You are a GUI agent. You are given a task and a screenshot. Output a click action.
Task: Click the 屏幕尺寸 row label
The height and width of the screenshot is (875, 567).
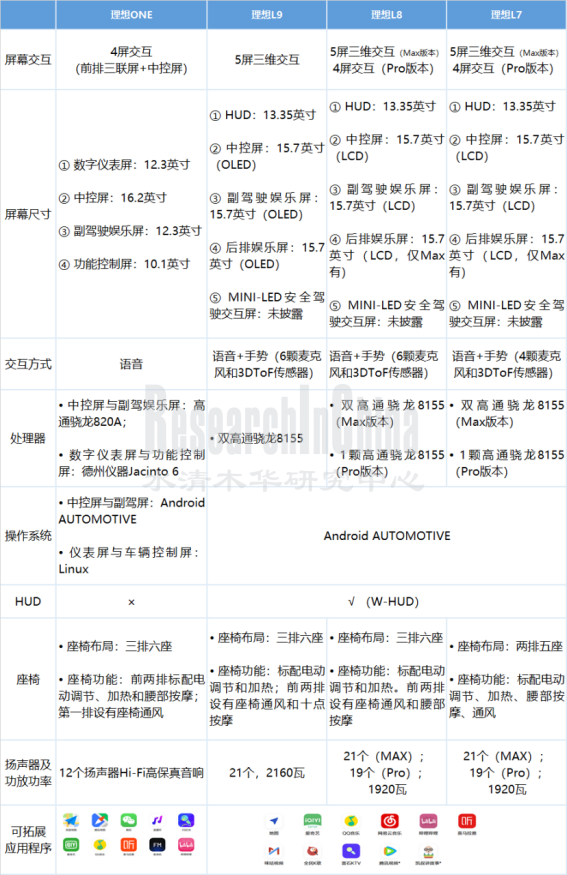tap(28, 214)
